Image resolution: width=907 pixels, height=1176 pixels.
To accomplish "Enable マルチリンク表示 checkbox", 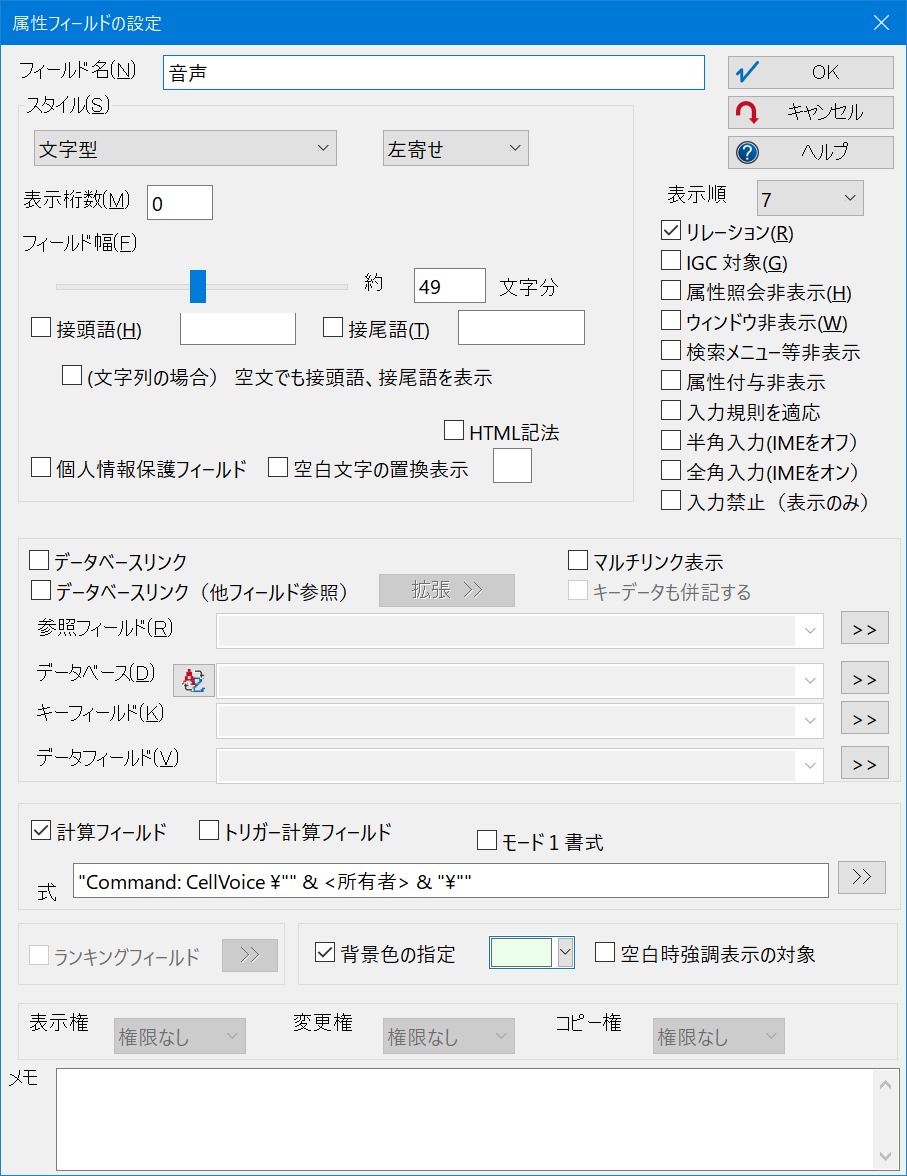I will point(578,561).
